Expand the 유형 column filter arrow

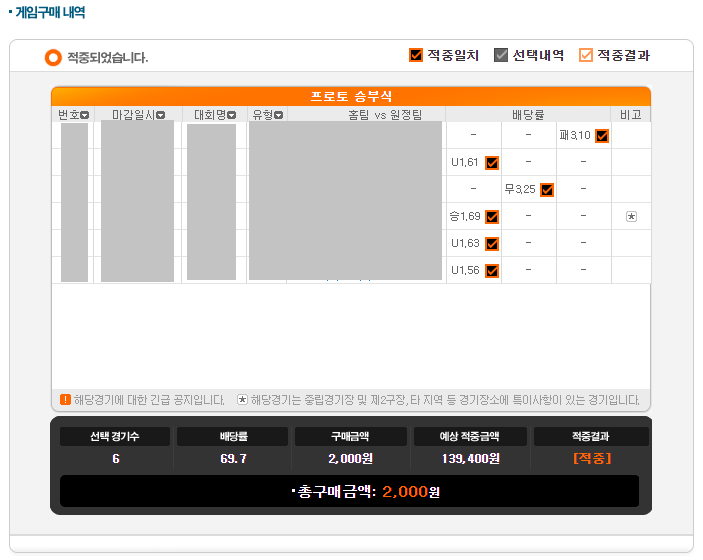279,115
